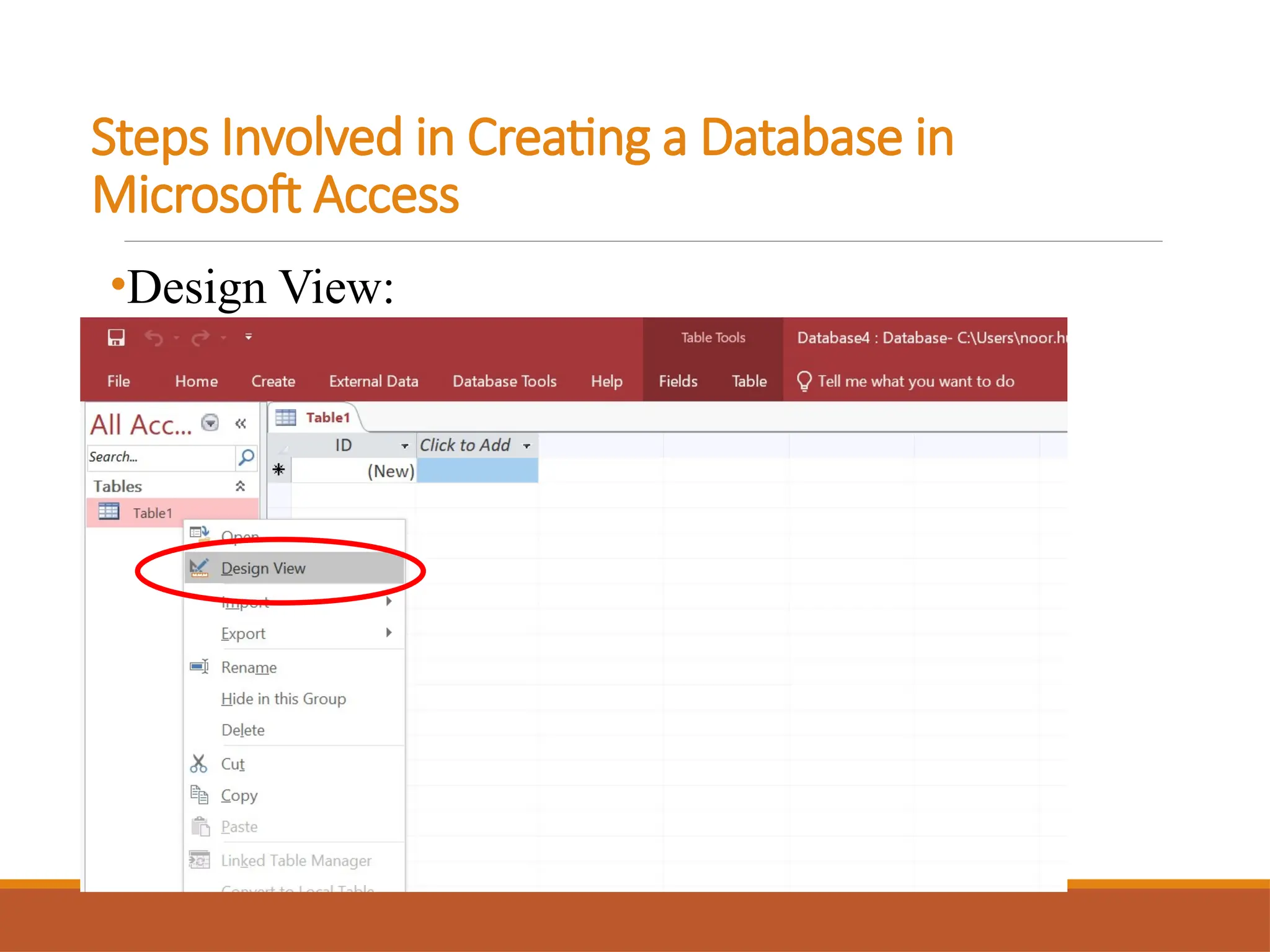
Task: Switch to the Create ribbon tab
Action: [273, 381]
